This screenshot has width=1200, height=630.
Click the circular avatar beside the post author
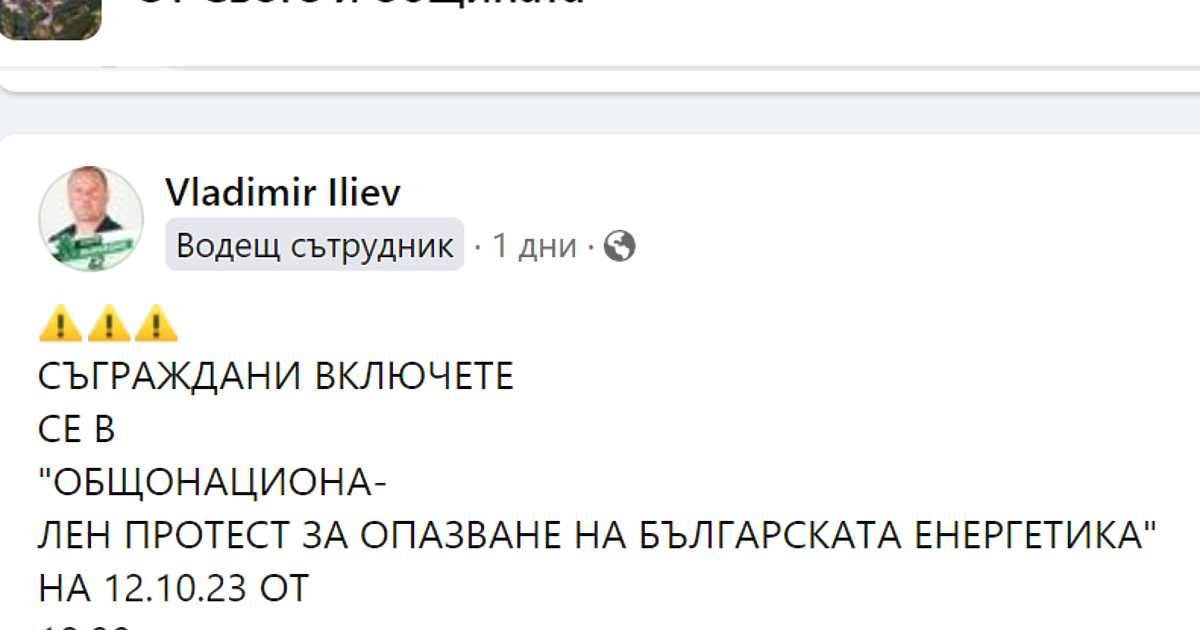[95, 218]
